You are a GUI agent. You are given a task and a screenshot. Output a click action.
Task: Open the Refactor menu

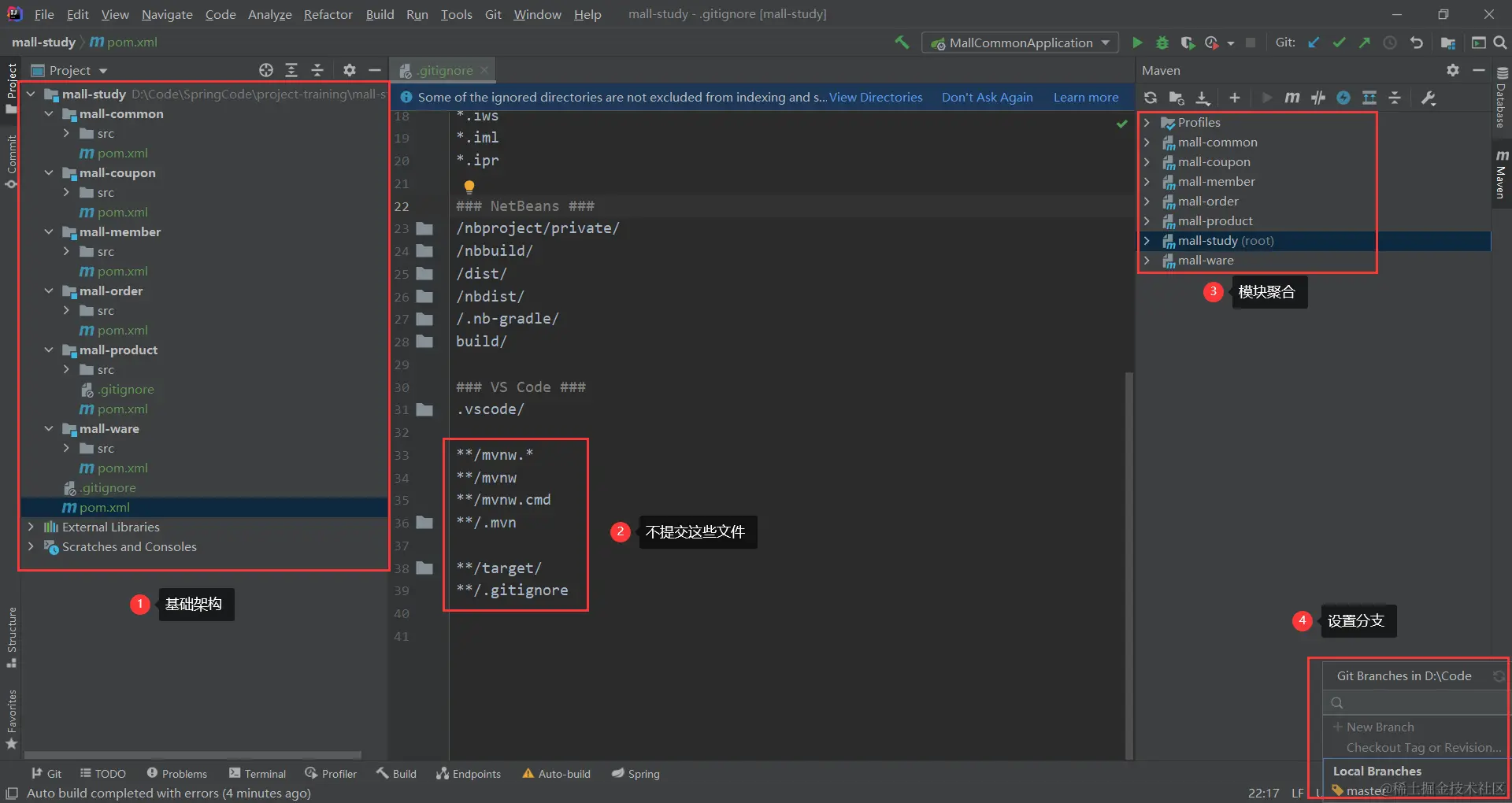[328, 14]
